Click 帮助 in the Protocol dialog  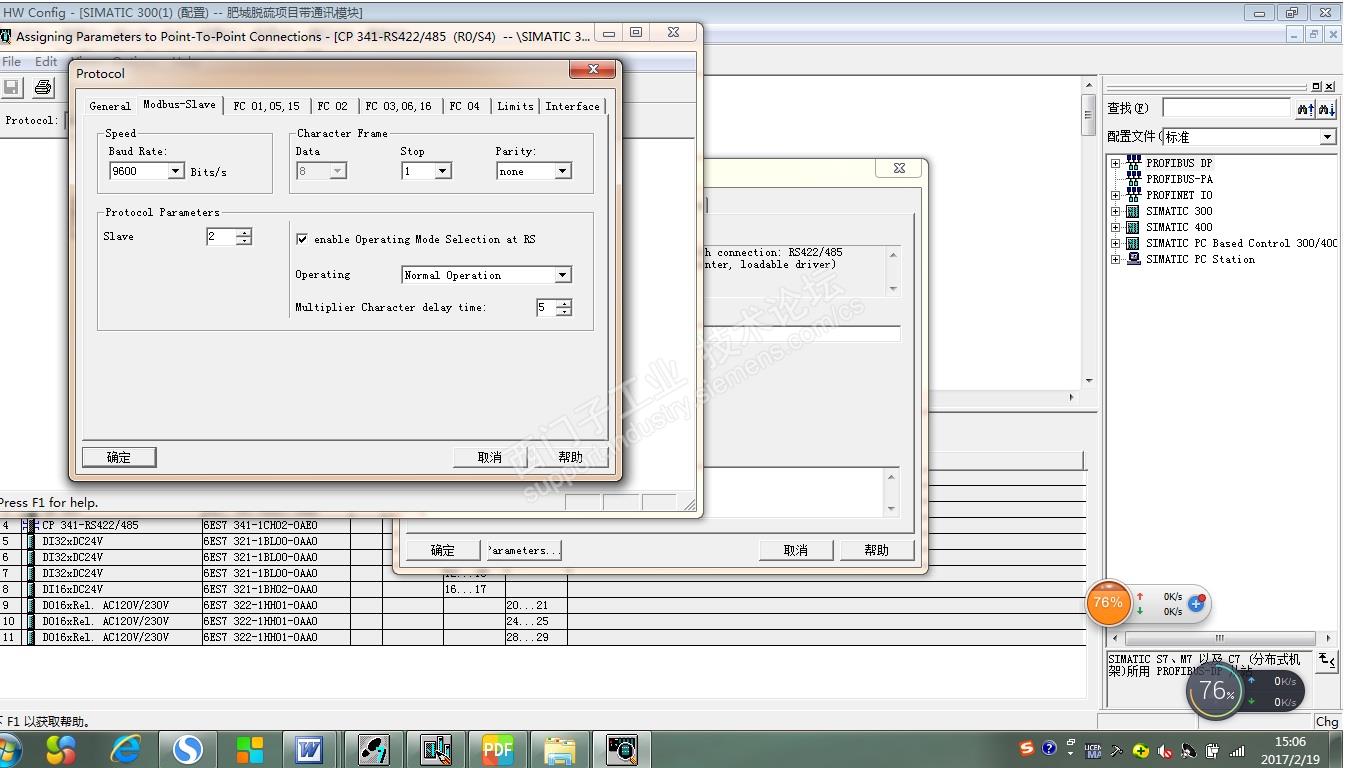pyautogui.click(x=570, y=457)
